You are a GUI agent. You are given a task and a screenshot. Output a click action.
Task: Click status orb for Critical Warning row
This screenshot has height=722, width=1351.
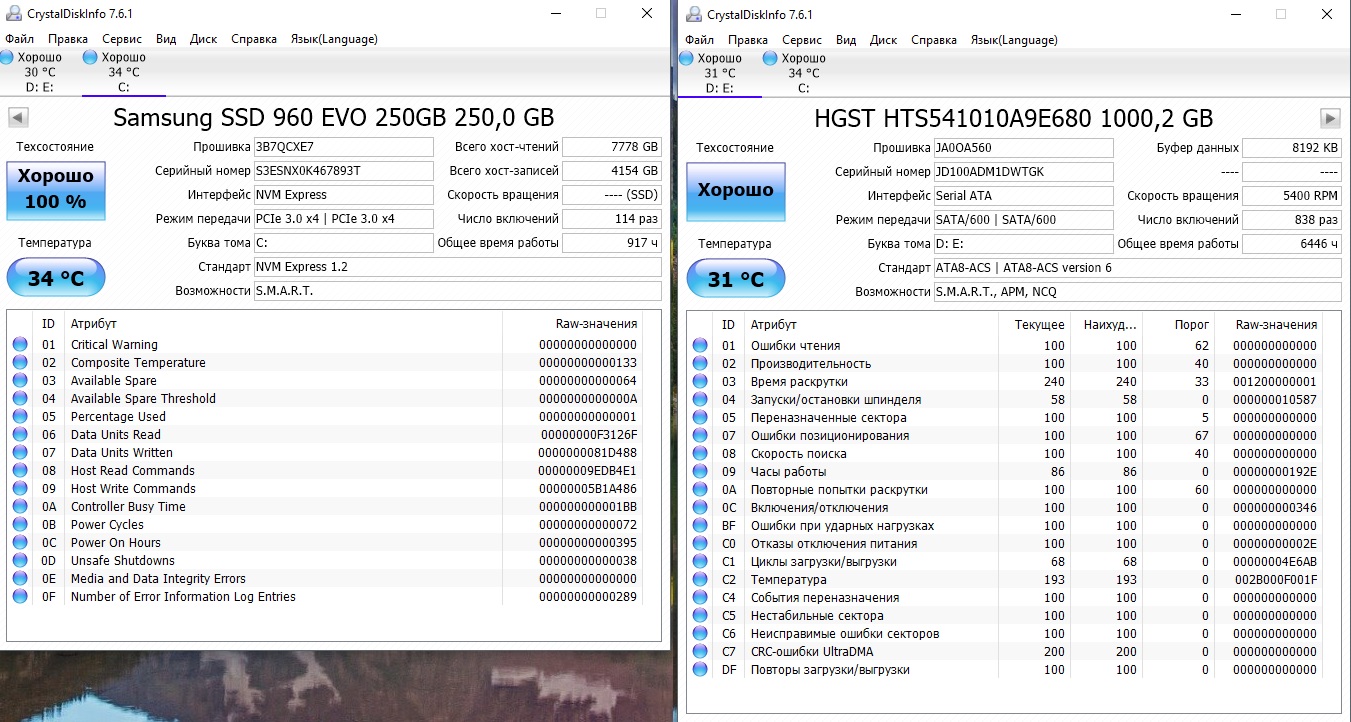21,345
